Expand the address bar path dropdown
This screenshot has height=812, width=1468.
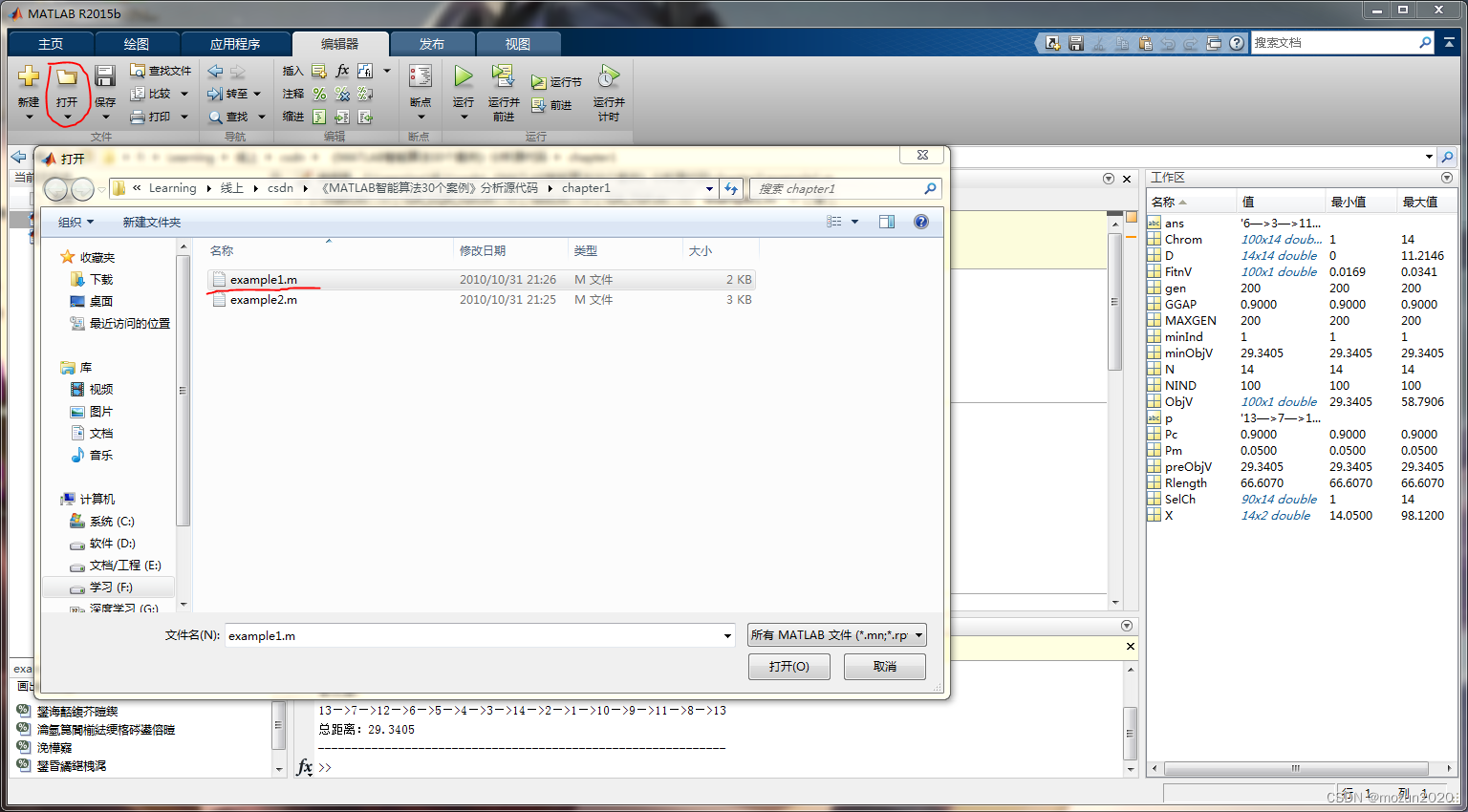coord(709,188)
